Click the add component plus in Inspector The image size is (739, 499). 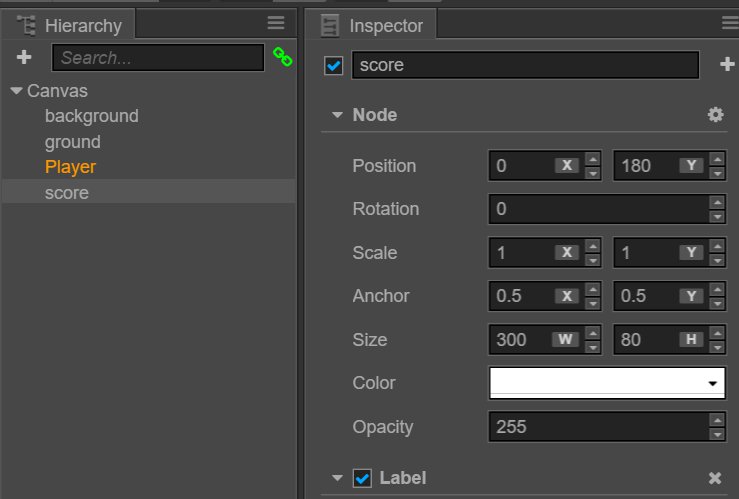(727, 65)
